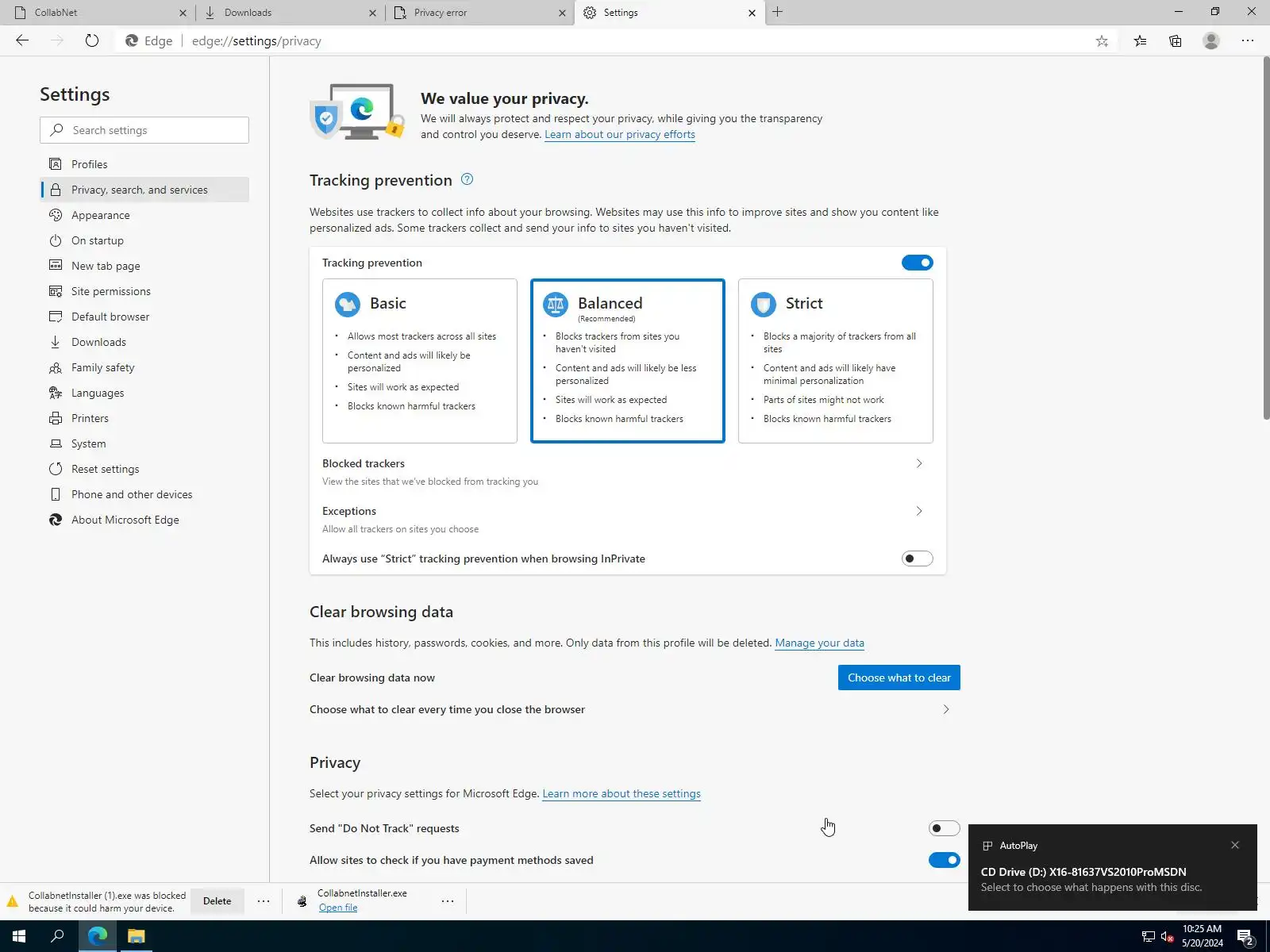The height and width of the screenshot is (952, 1270).
Task: Open taskbar search magnifier
Action: point(57,936)
